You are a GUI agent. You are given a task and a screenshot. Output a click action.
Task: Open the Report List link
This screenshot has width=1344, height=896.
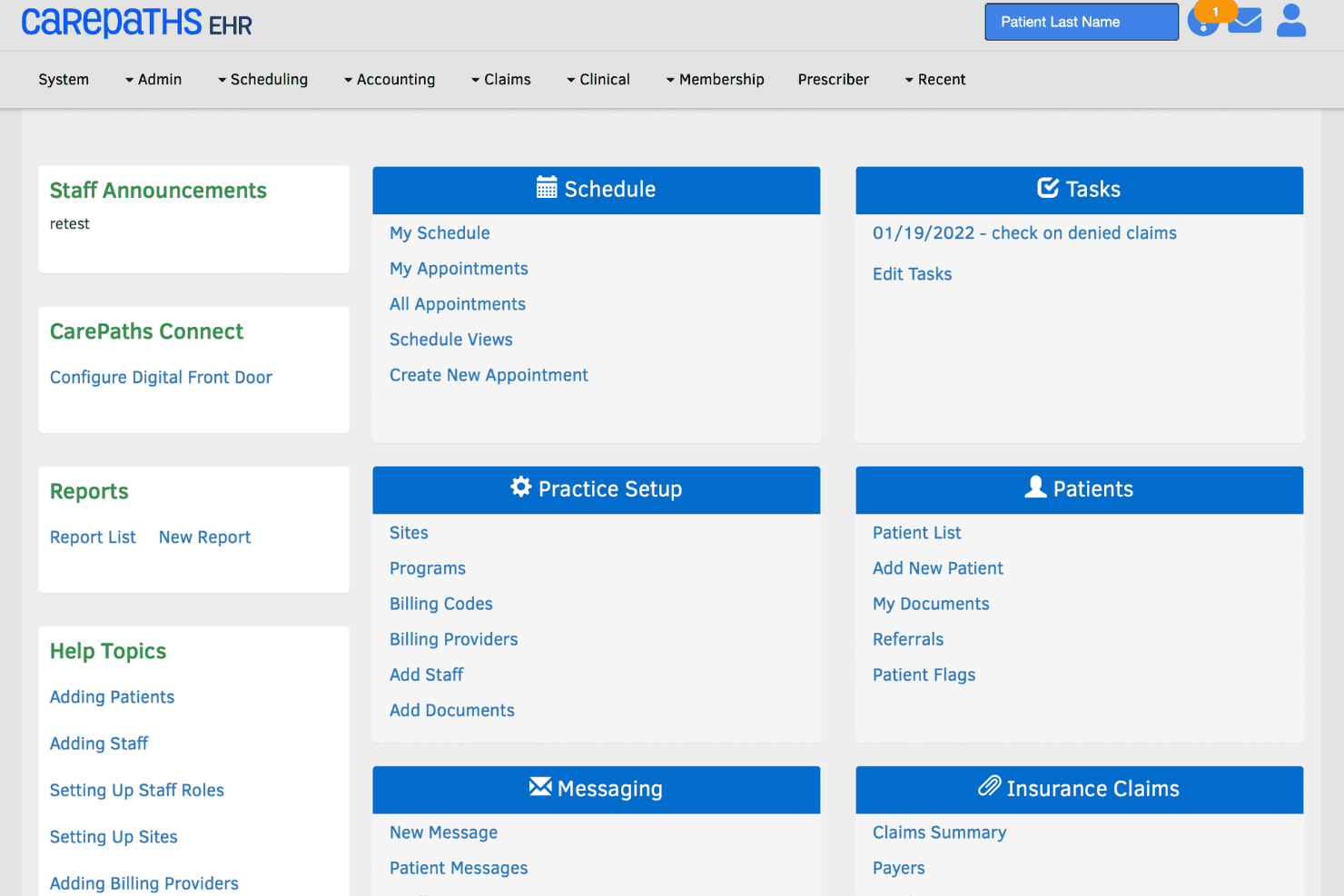pos(93,537)
